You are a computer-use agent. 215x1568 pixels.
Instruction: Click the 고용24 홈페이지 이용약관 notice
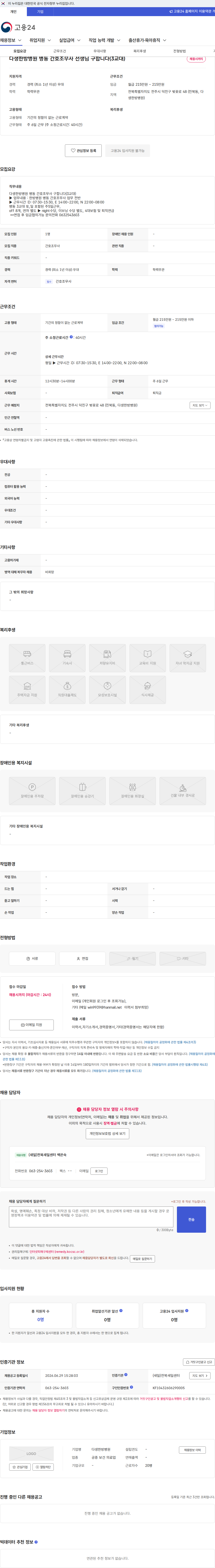coord(192,12)
